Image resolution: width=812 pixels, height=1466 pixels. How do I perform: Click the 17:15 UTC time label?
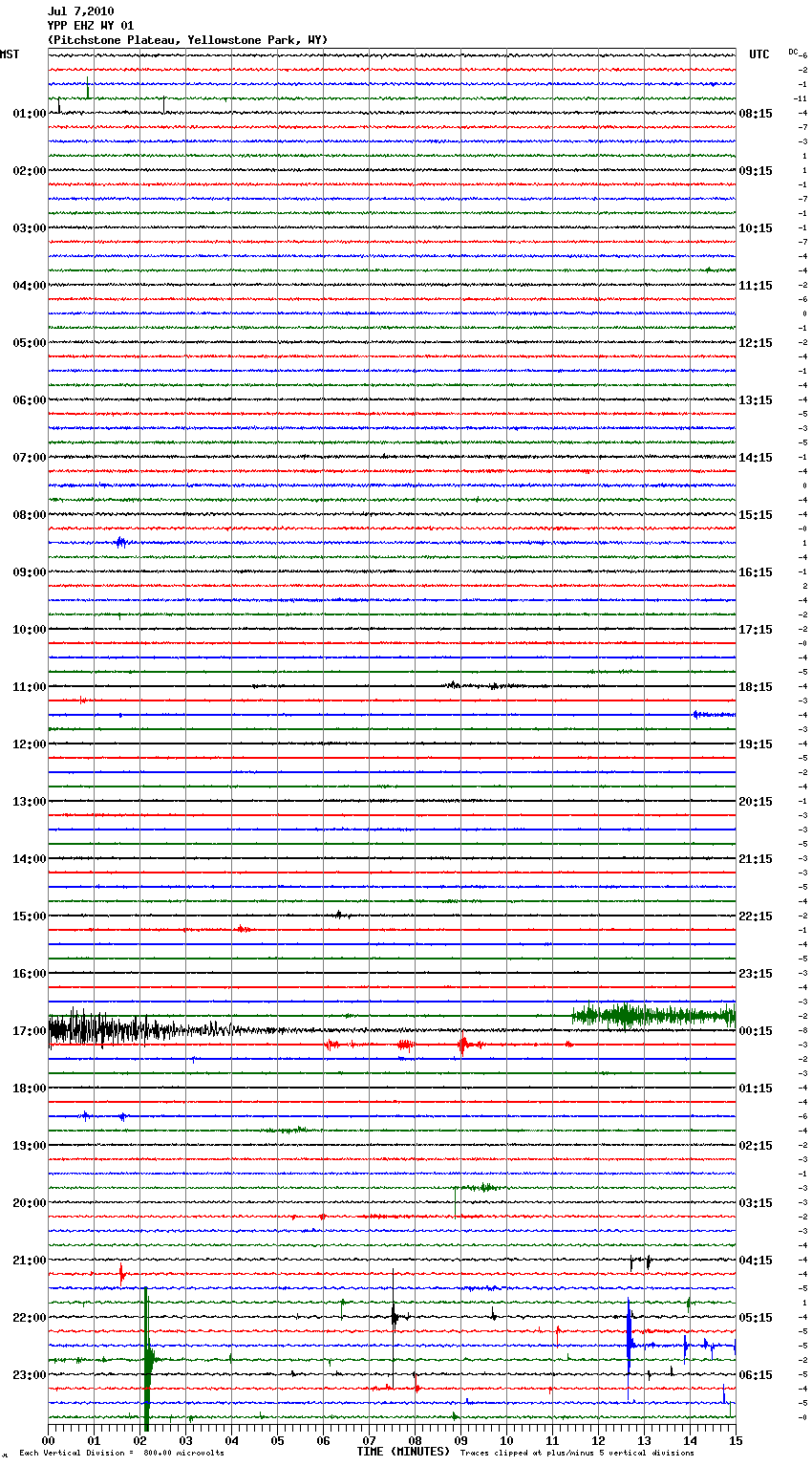coord(756,630)
